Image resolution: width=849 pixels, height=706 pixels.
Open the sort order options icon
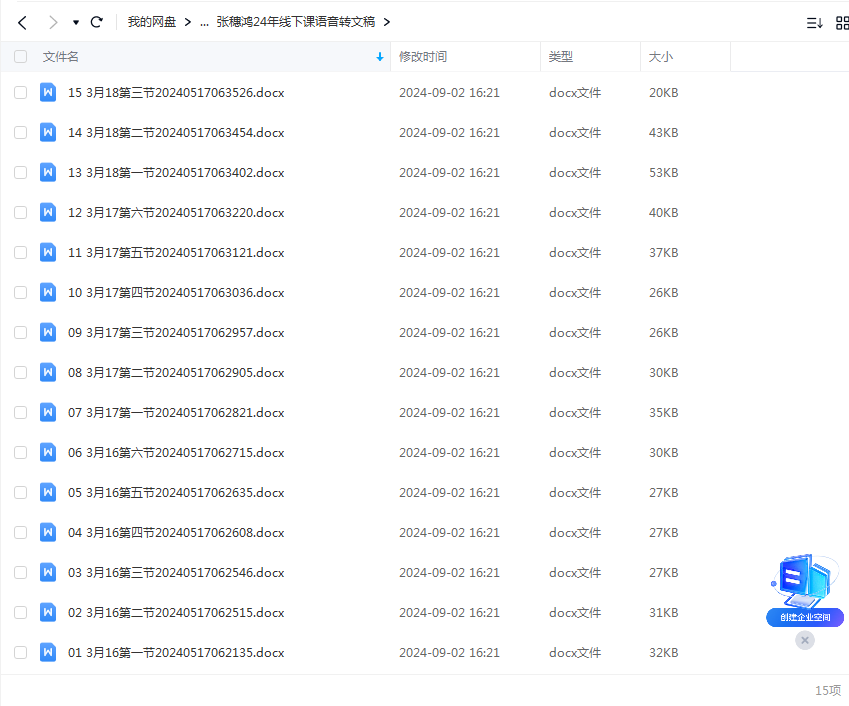[814, 23]
